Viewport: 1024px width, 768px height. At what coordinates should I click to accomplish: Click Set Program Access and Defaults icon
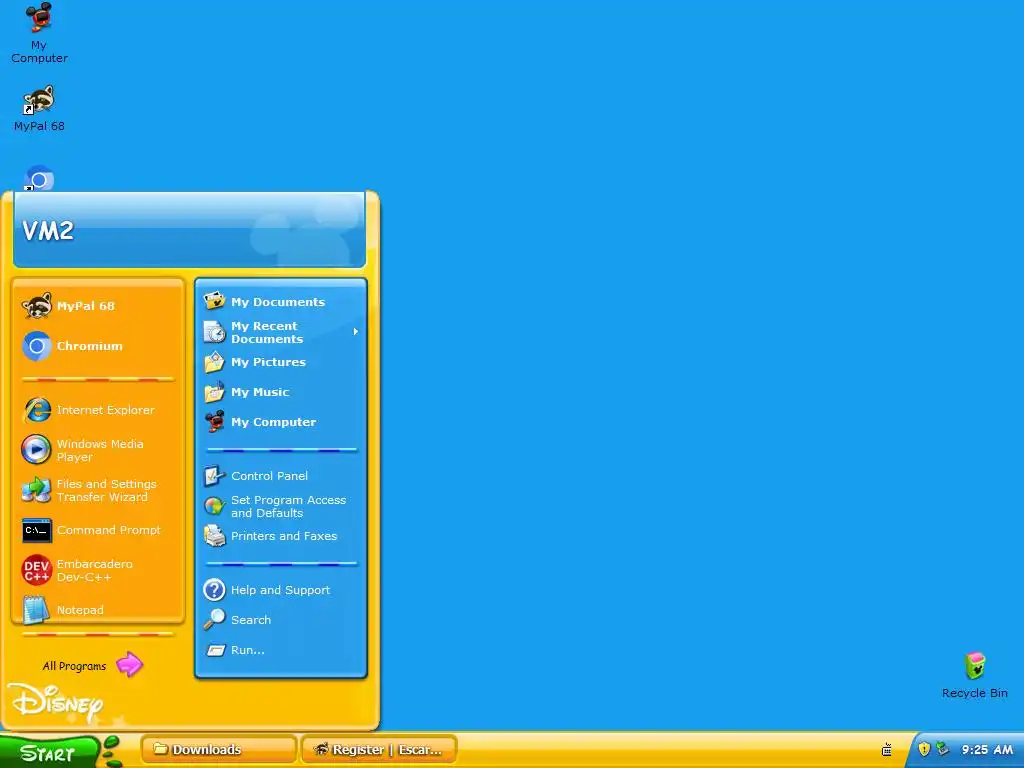pos(214,506)
